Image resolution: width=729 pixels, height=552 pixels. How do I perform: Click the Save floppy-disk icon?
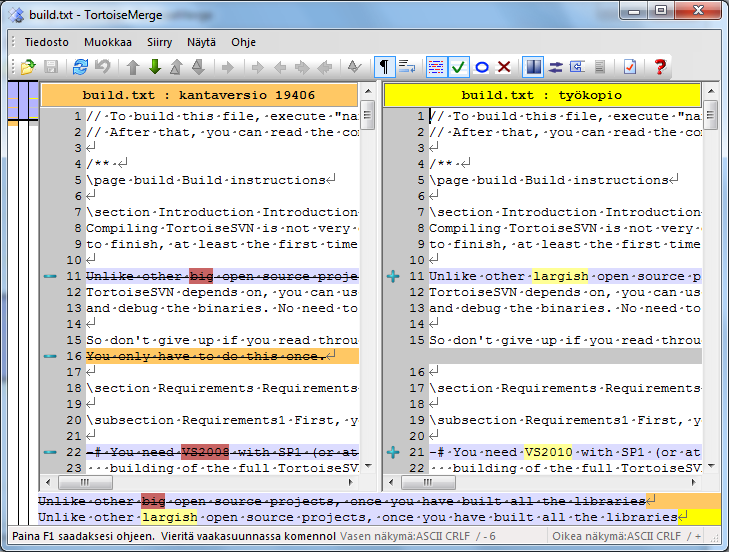click(51, 67)
